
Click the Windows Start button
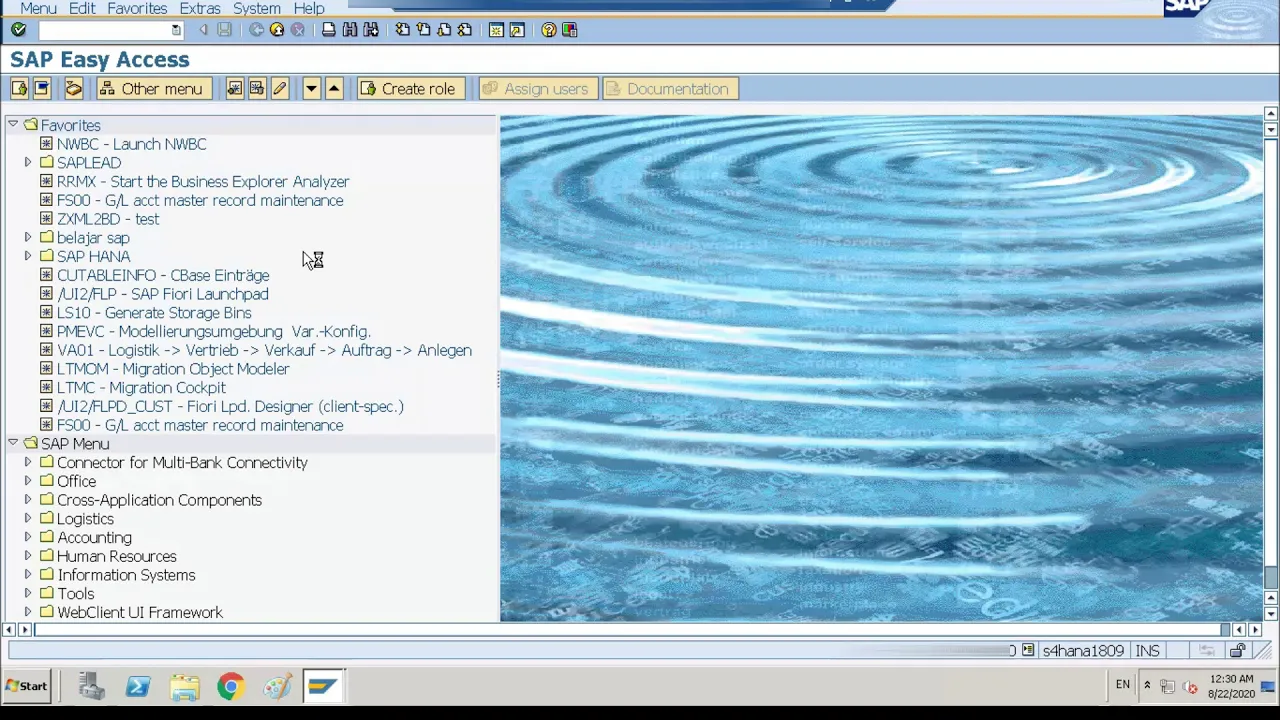26,686
